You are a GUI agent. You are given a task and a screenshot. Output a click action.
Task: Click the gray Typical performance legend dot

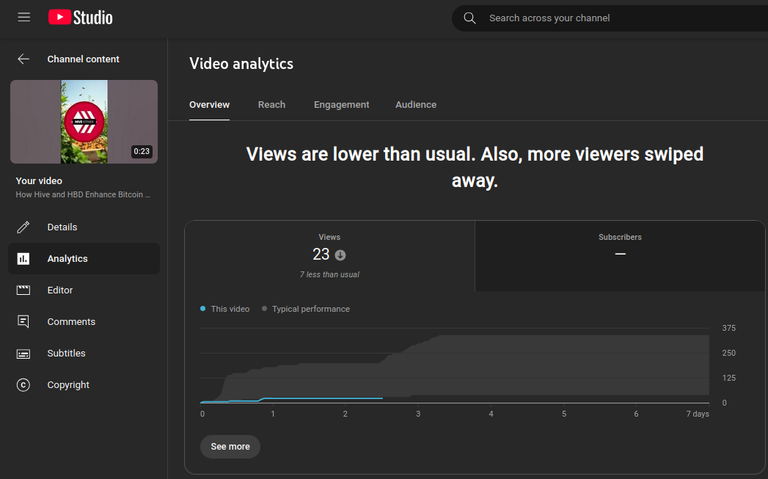pyautogui.click(x=264, y=309)
